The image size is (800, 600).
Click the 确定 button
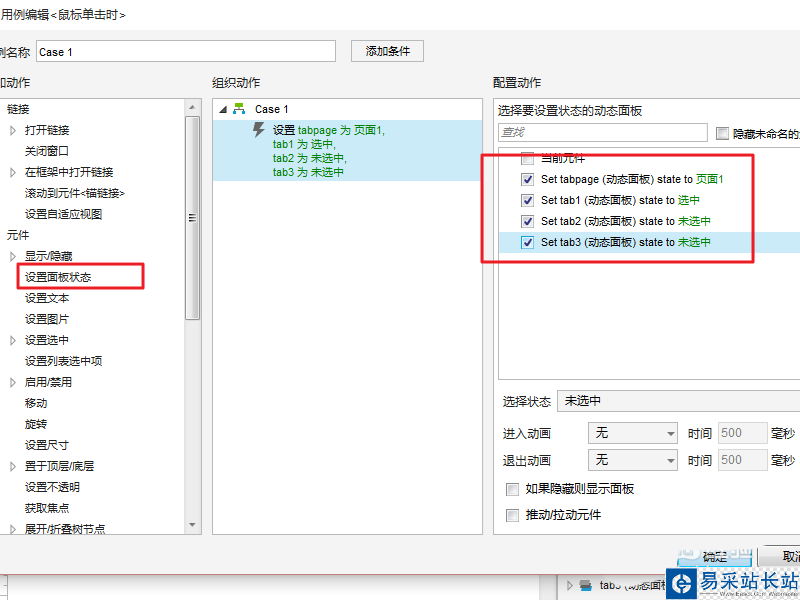click(x=715, y=557)
